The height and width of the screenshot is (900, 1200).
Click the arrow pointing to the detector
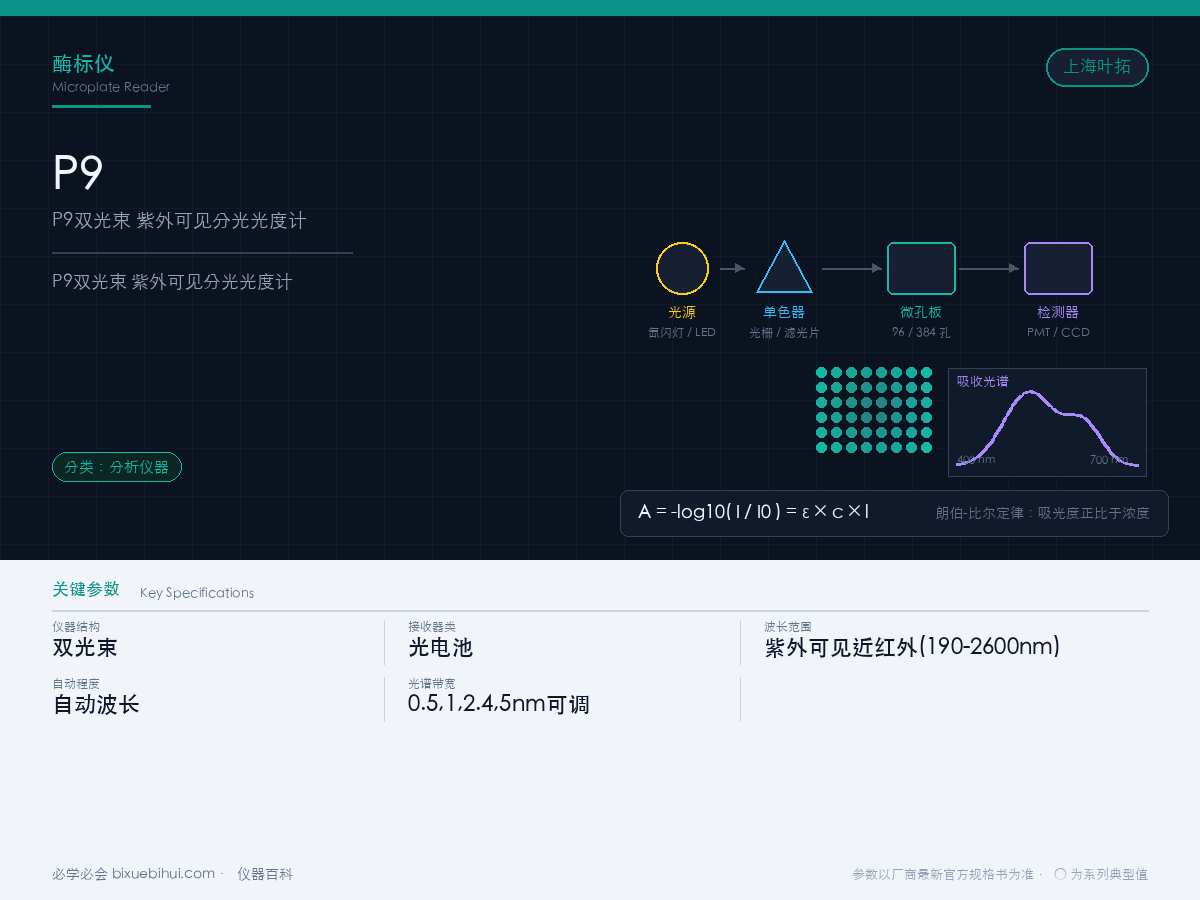click(989, 268)
